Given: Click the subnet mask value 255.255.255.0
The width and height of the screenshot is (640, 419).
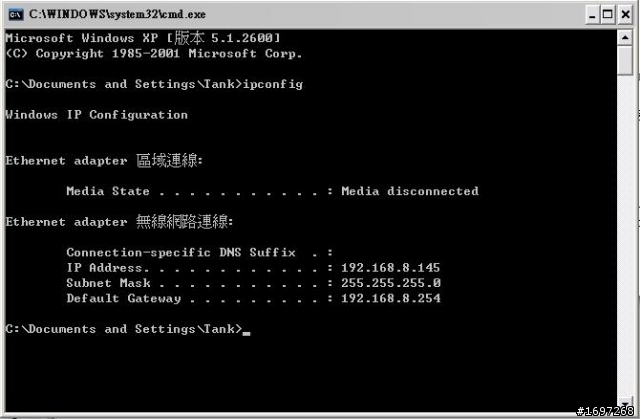Looking at the screenshot, I should pos(391,283).
